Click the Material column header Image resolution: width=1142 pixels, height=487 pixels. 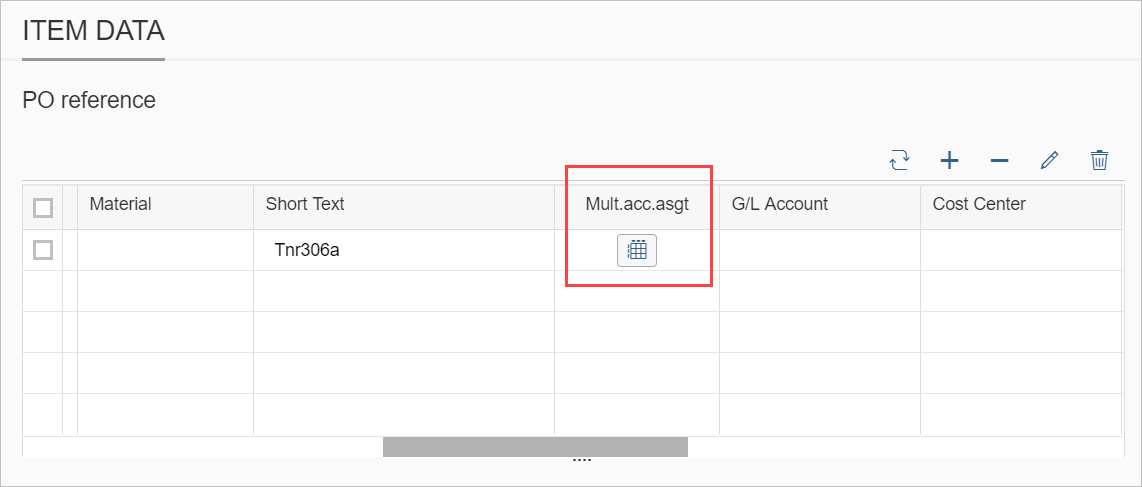click(121, 204)
